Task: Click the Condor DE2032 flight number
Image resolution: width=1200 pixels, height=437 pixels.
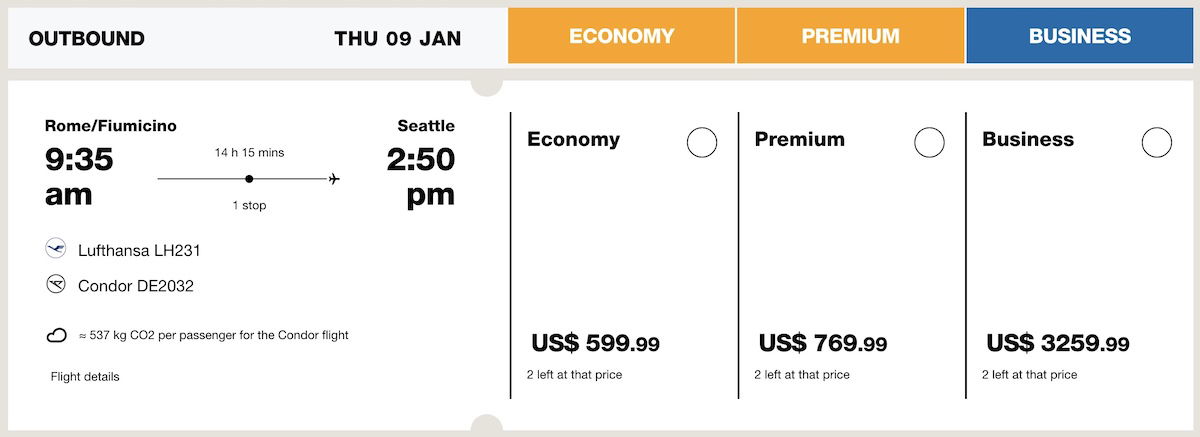Action: coord(136,286)
